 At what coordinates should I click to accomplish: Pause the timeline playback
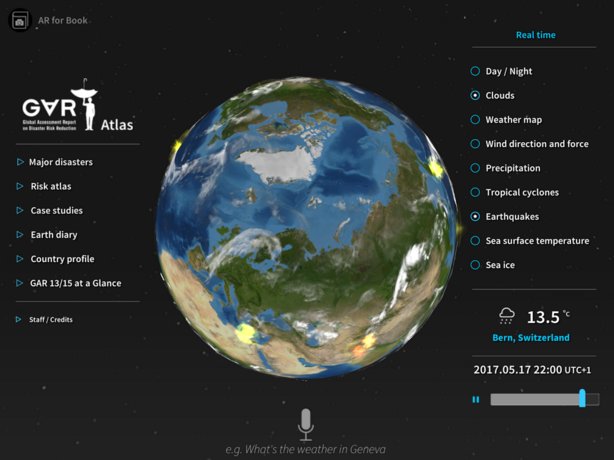point(476,400)
